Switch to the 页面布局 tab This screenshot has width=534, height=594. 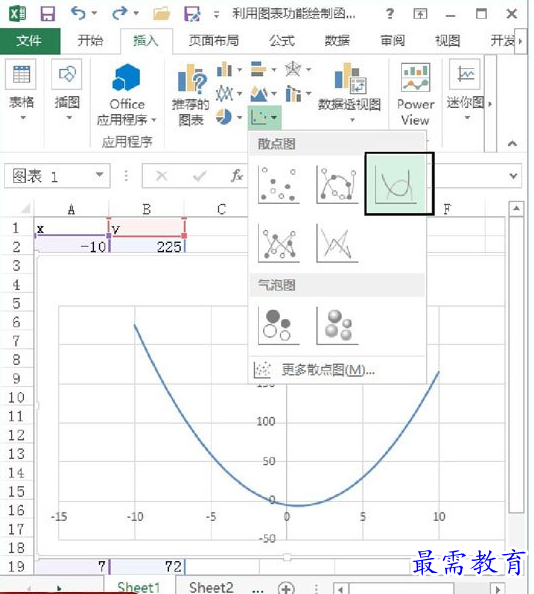(x=214, y=41)
